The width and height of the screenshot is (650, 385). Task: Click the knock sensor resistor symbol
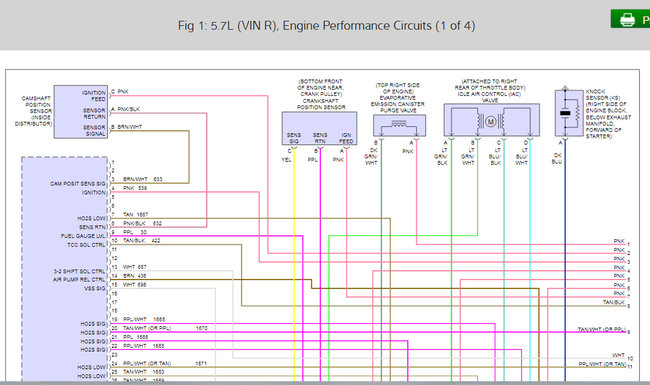[577, 113]
